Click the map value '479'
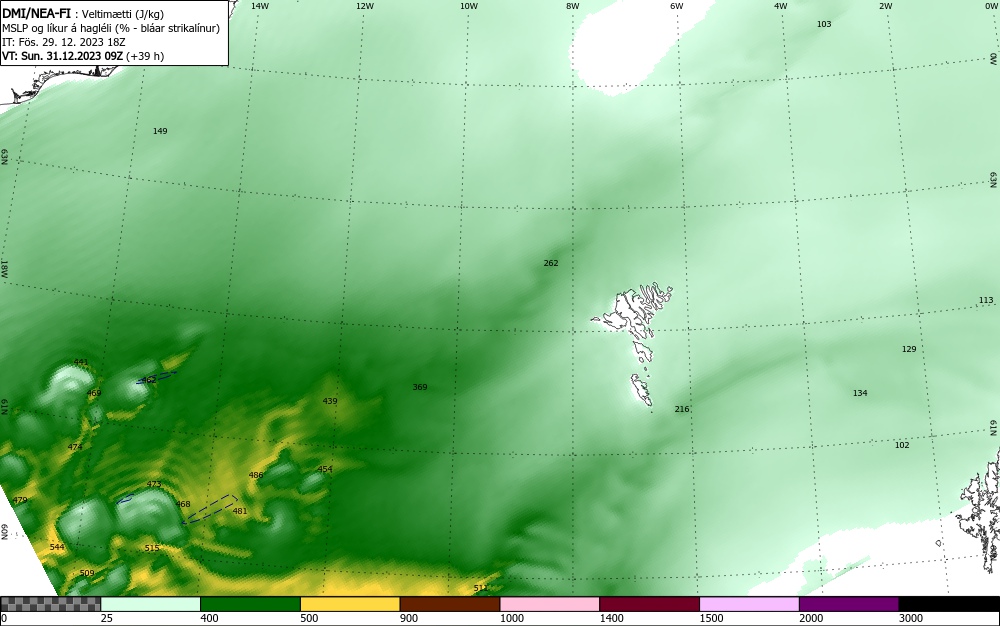1000x626 pixels. 20,500
